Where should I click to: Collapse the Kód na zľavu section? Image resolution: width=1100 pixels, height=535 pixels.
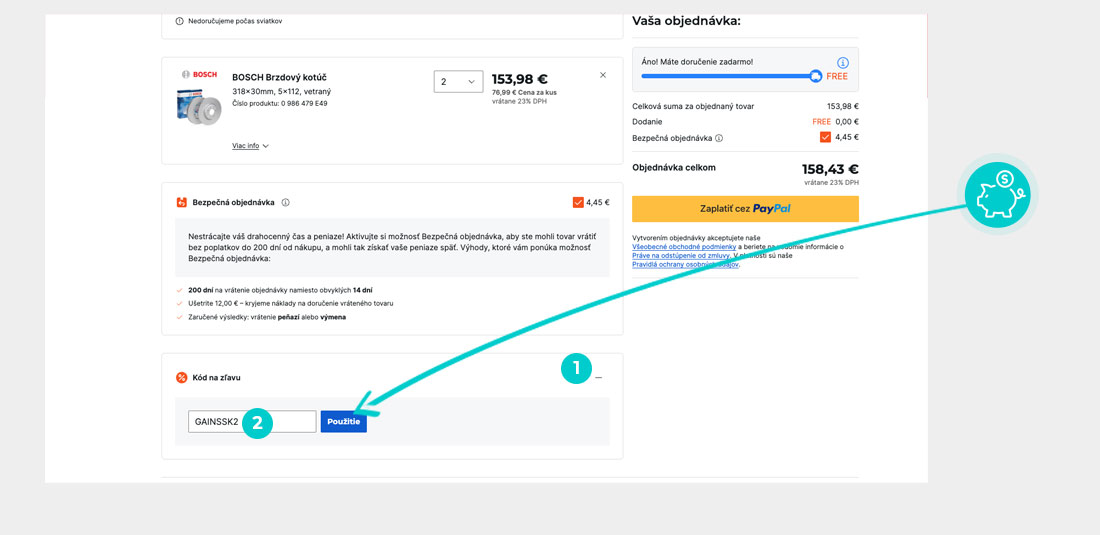click(x=599, y=378)
